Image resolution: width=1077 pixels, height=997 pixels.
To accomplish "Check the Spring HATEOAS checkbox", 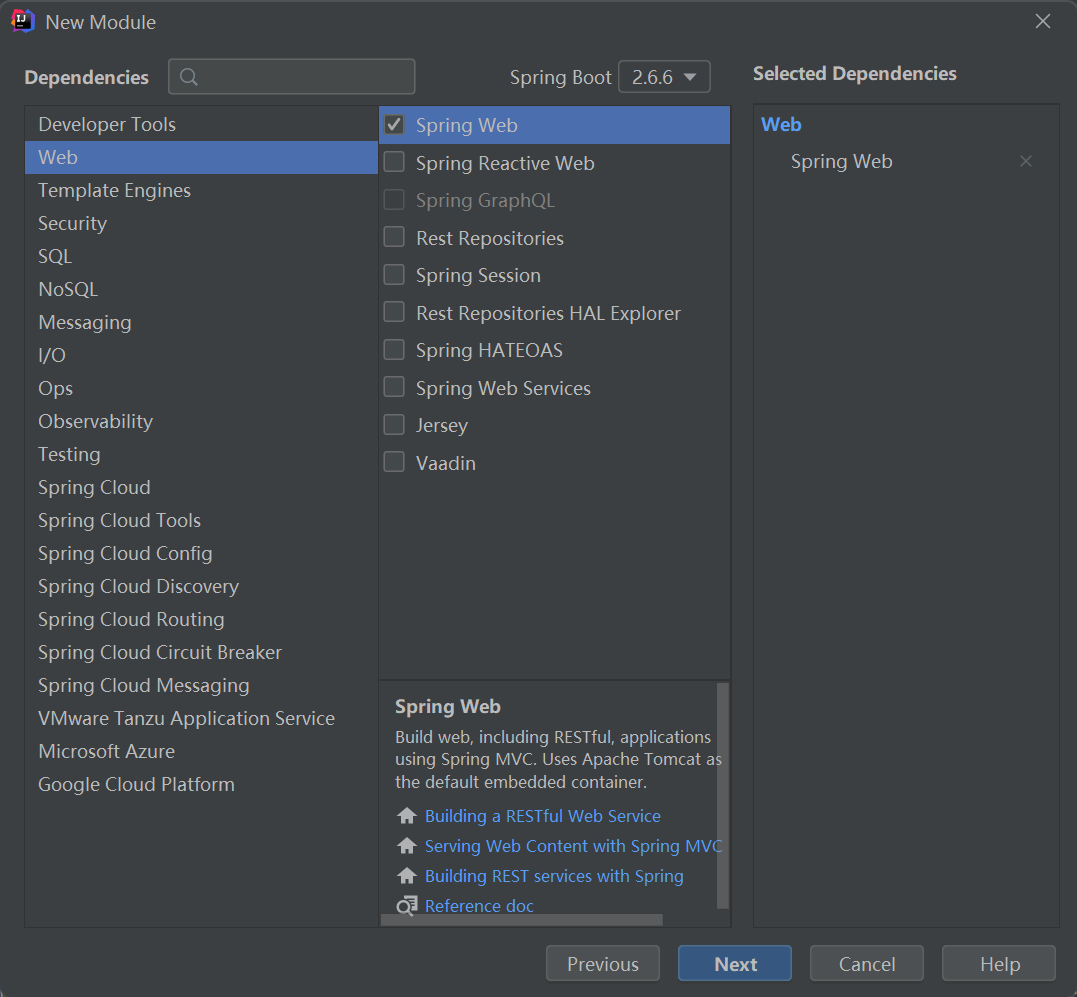I will coord(394,349).
